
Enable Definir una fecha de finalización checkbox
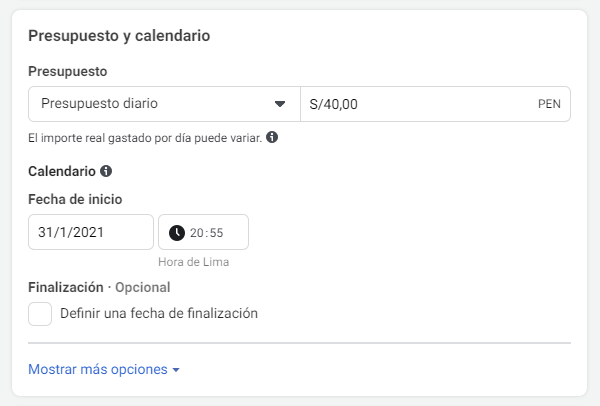pyautogui.click(x=40, y=314)
